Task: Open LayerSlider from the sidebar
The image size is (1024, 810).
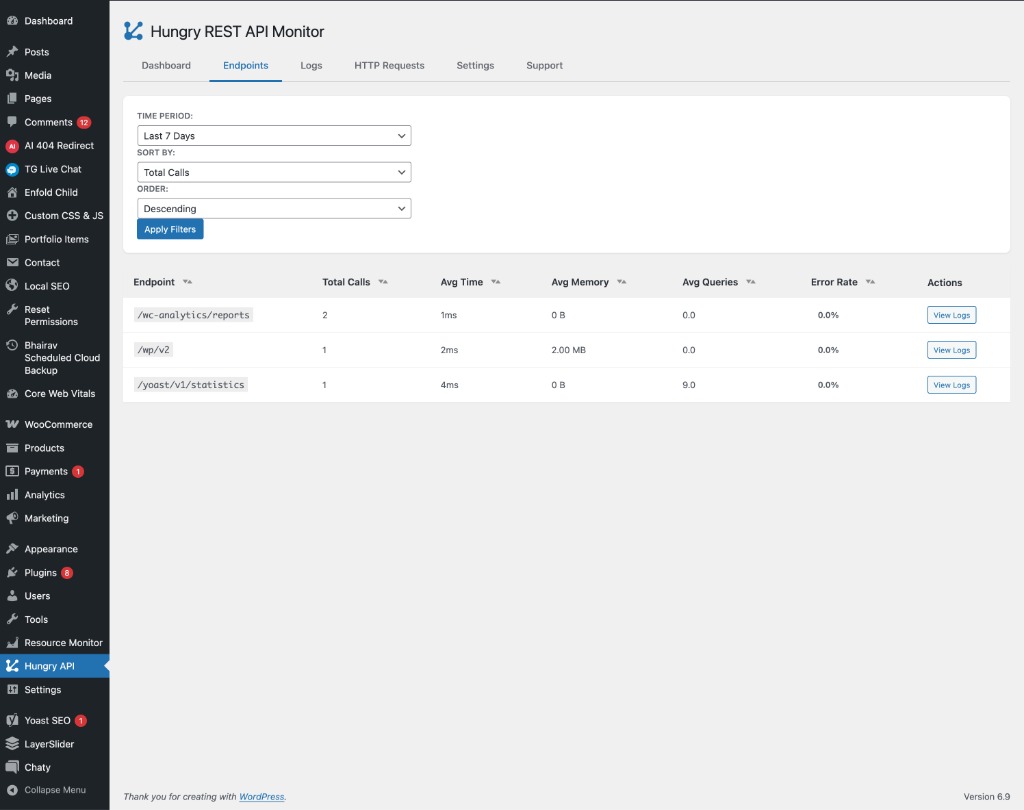Action: pyautogui.click(x=12, y=743)
